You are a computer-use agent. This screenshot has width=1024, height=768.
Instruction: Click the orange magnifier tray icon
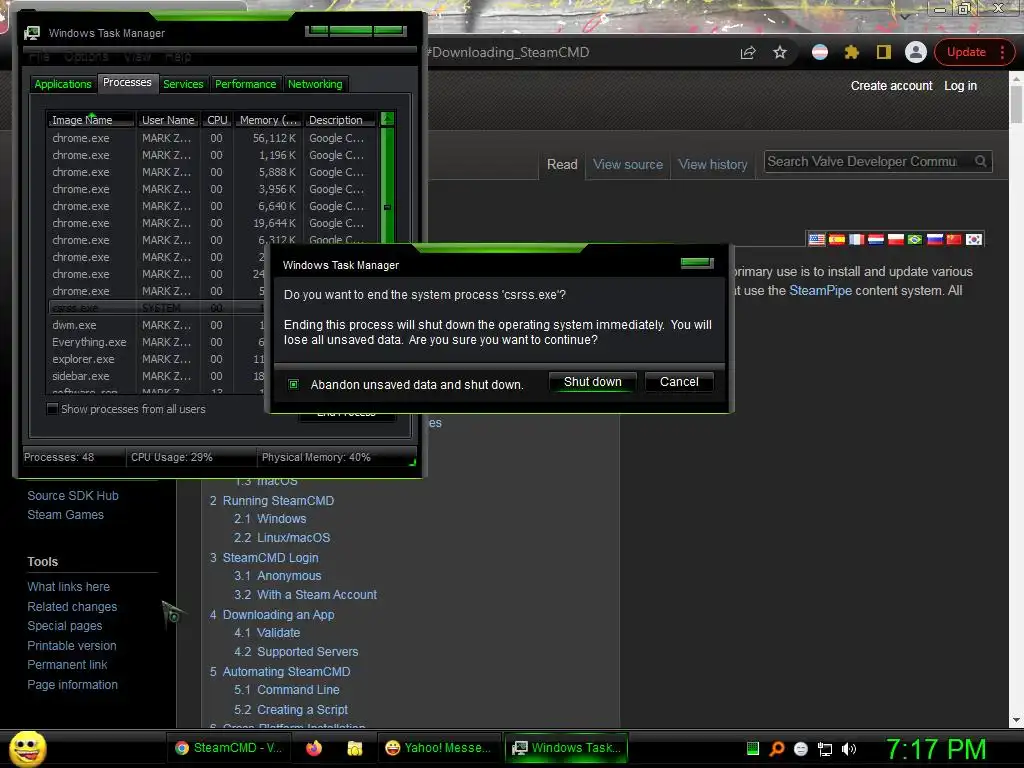776,748
